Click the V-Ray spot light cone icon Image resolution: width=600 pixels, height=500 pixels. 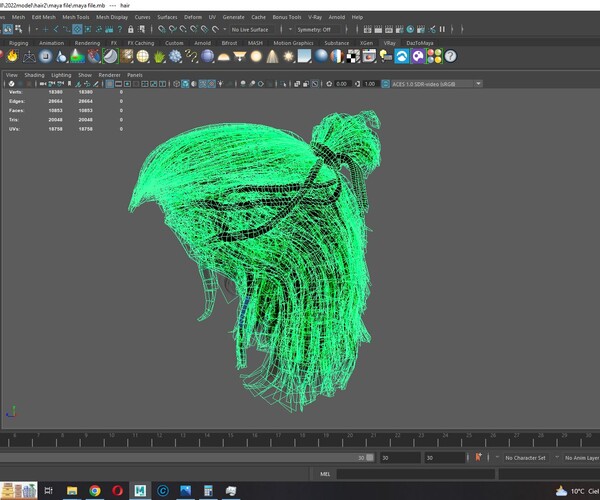click(x=272, y=56)
